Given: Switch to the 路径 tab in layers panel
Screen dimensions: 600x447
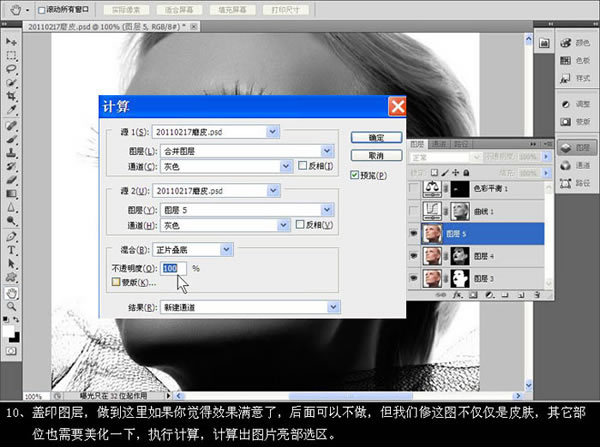Looking at the screenshot, I should pyautogui.click(x=461, y=144).
